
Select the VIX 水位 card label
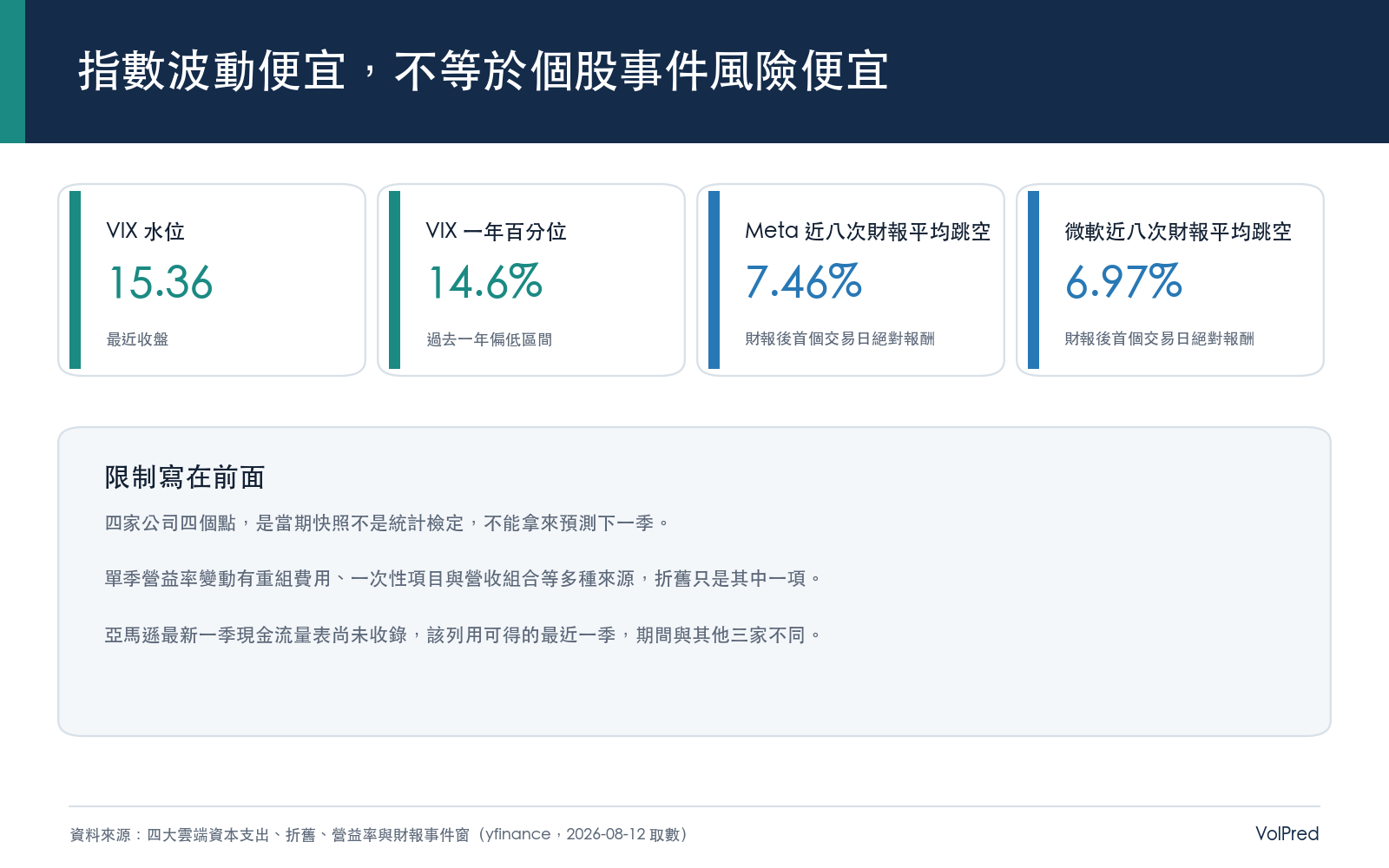(x=145, y=232)
